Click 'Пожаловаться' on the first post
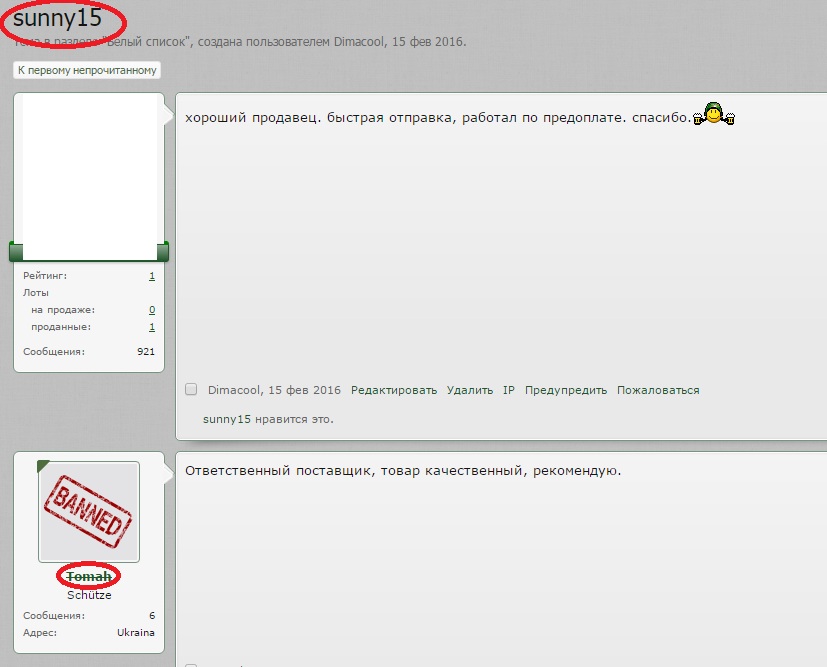This screenshot has height=667, width=827. pyautogui.click(x=658, y=390)
